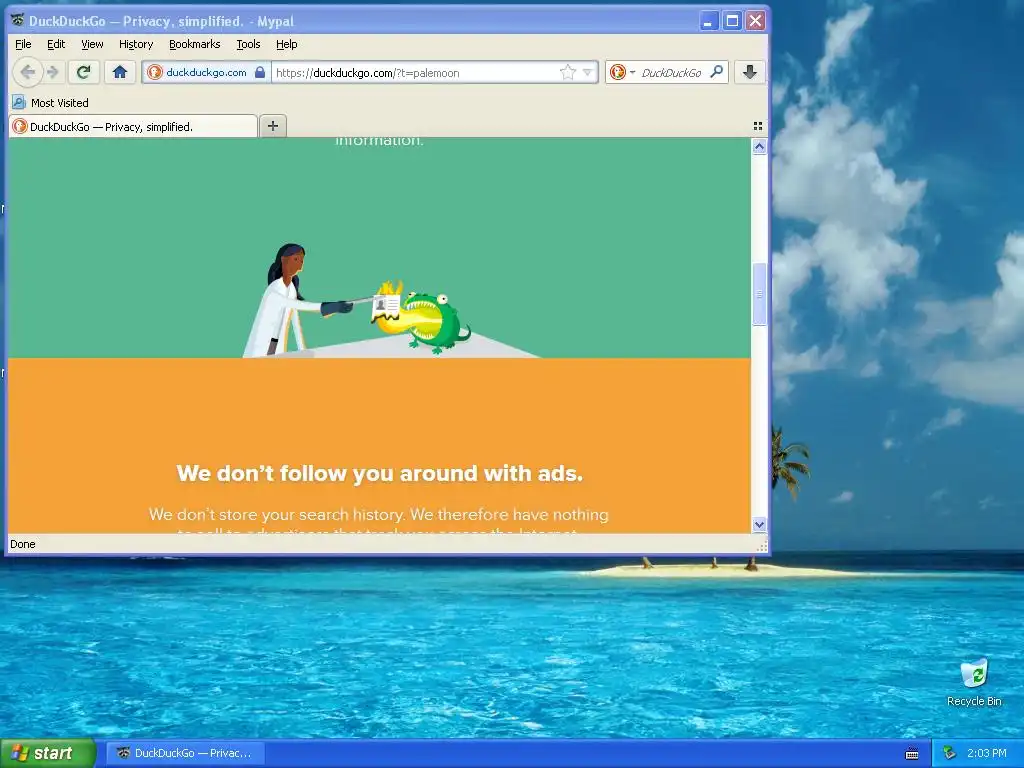This screenshot has height=768, width=1024.
Task: Click the Safely Remove Hardware tray icon
Action: (949, 753)
